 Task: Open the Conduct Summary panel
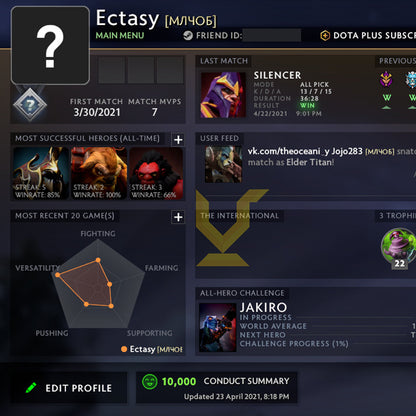[x=217, y=388]
